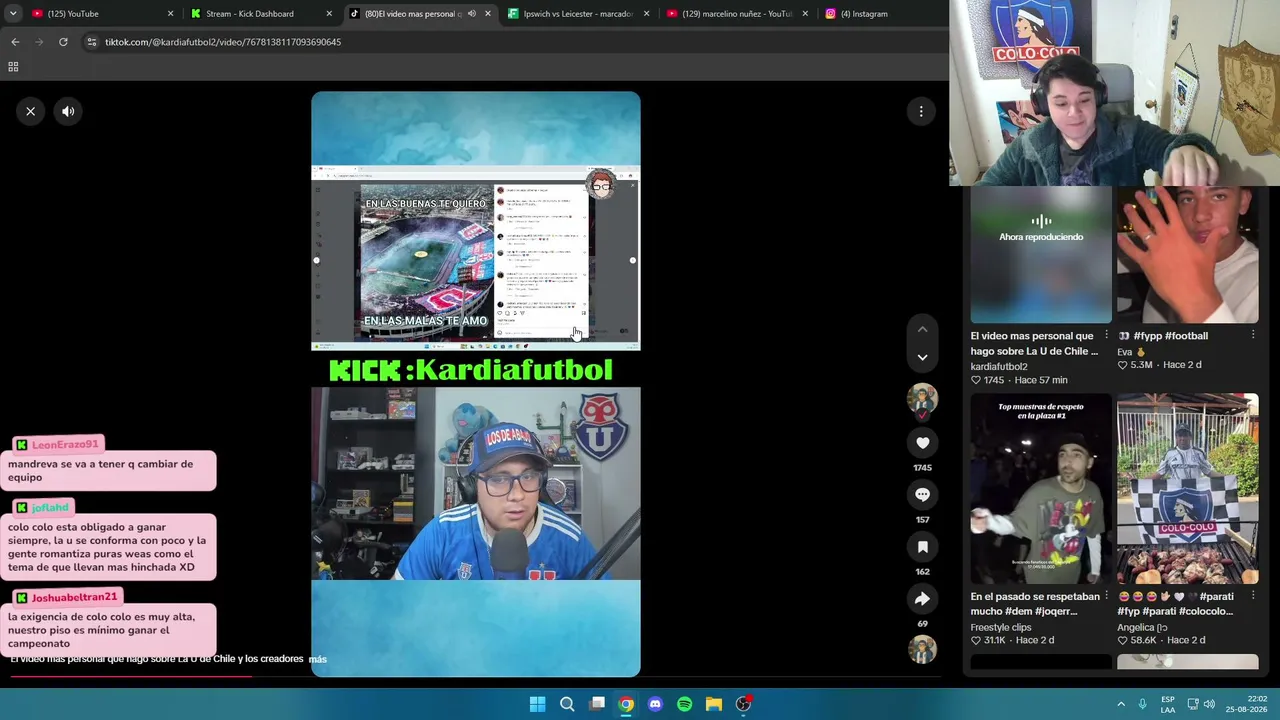
Task: Open the browser tab search dropdown
Action: tap(13, 14)
